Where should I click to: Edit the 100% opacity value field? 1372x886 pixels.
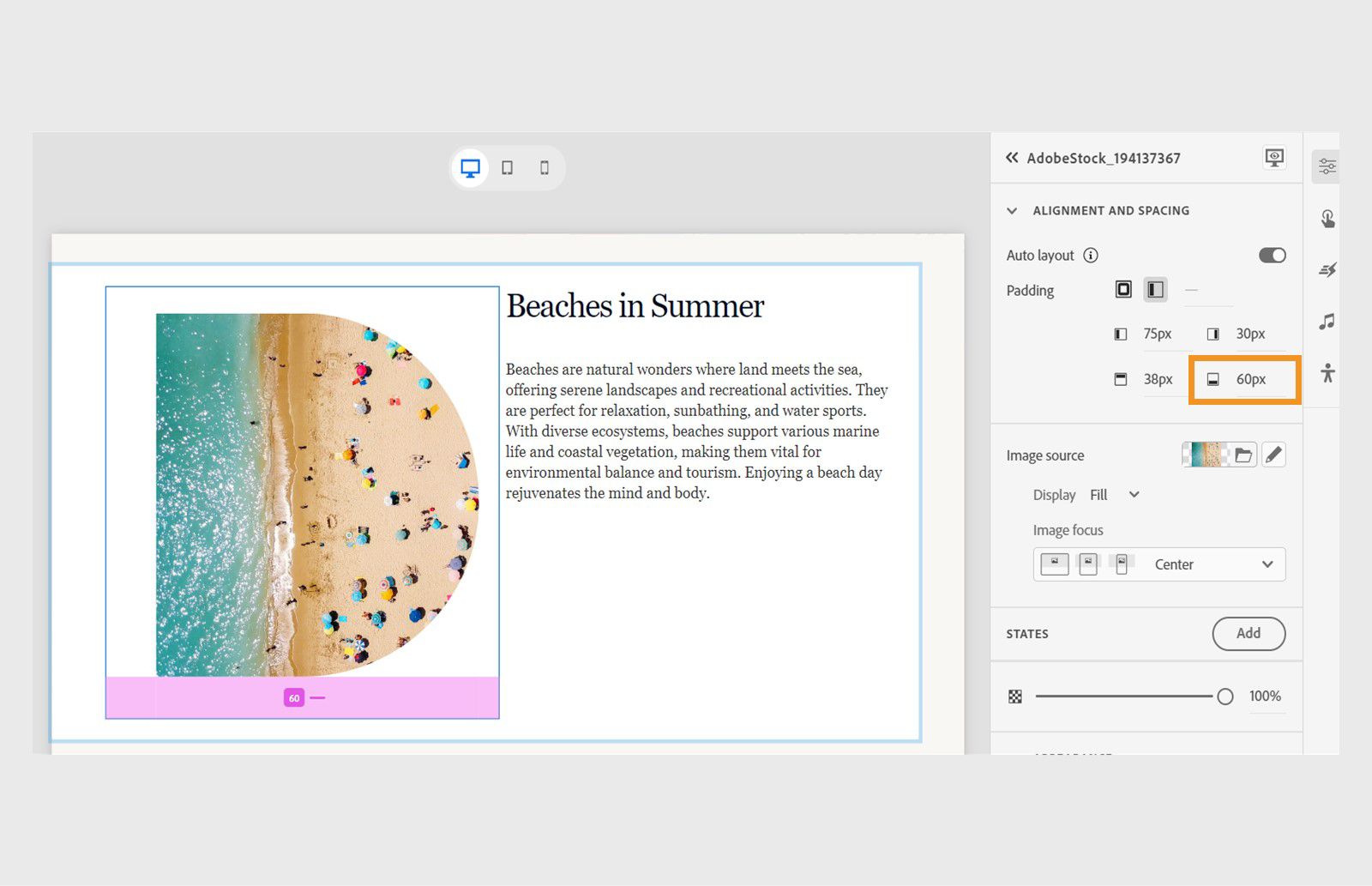tap(1266, 696)
